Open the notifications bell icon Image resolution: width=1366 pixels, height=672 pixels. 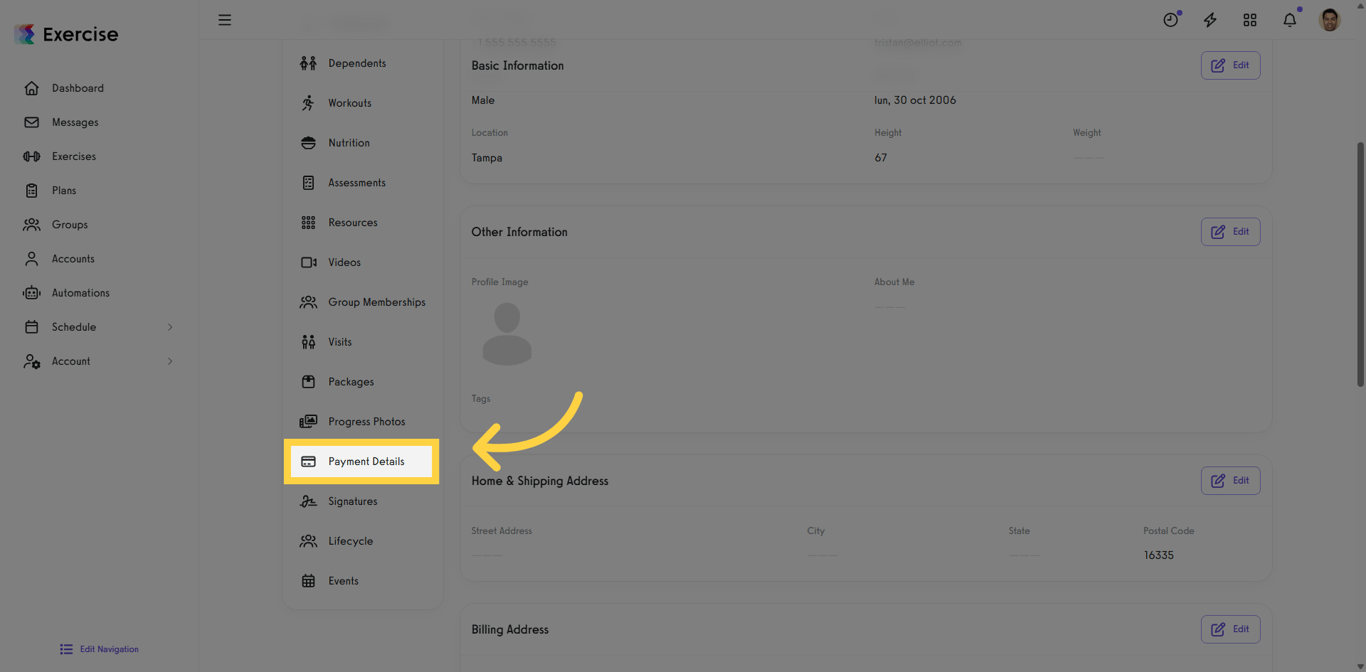click(x=1289, y=19)
